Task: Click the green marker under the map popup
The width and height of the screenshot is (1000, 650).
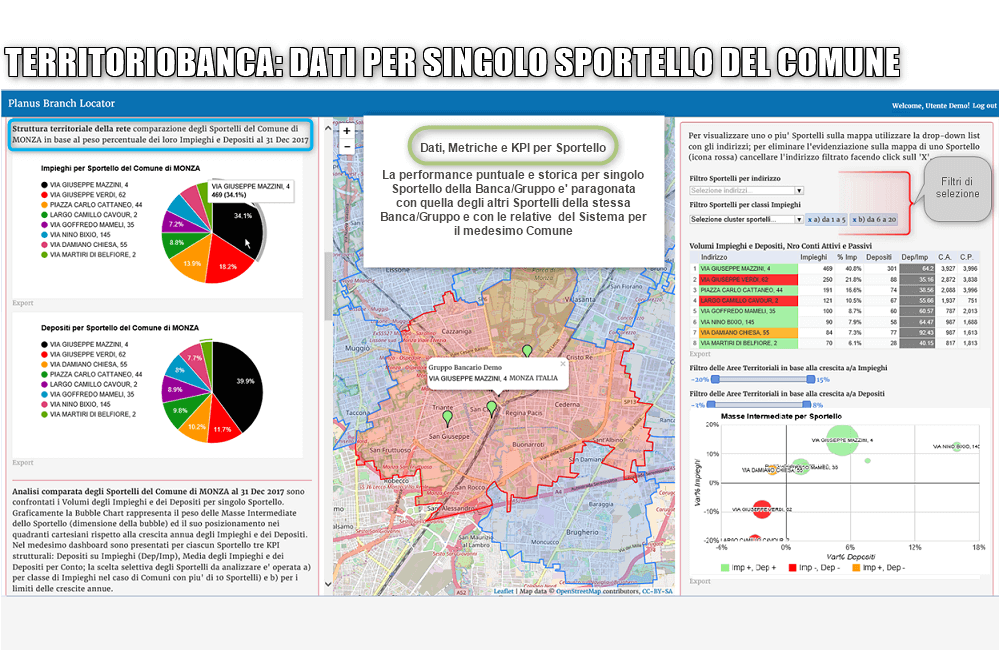Action: (491, 408)
